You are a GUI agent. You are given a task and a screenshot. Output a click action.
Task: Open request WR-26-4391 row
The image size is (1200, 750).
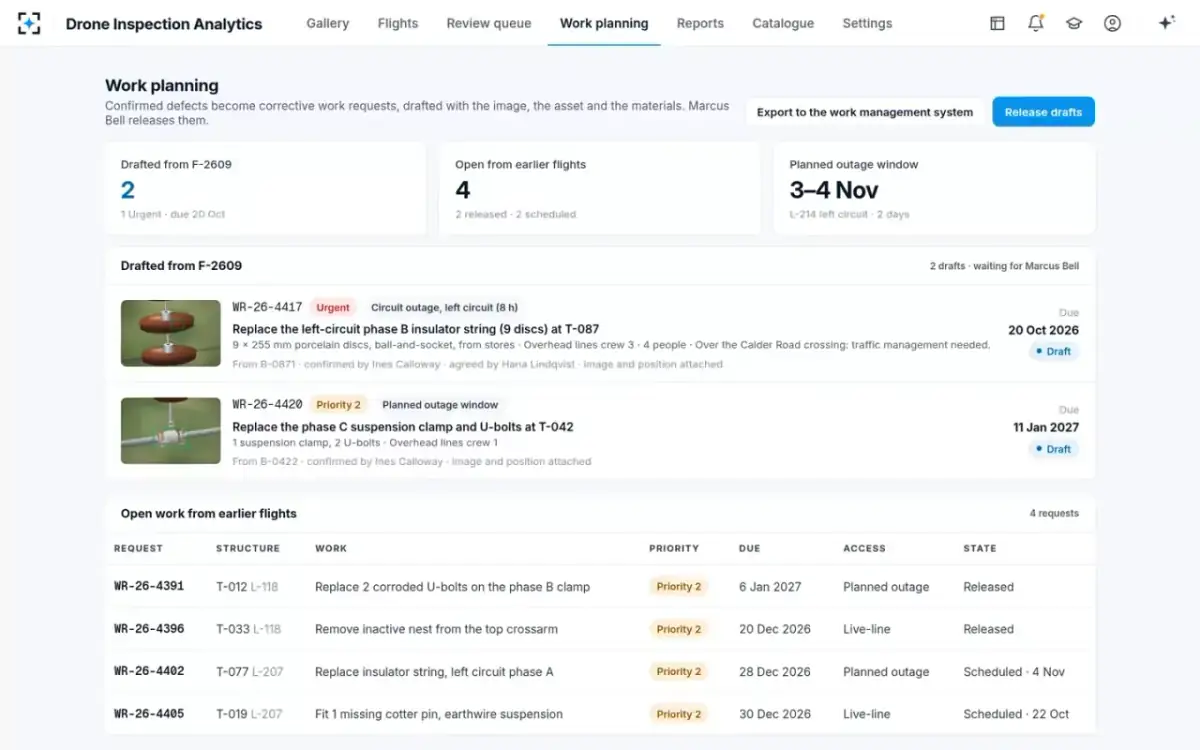(x=600, y=587)
